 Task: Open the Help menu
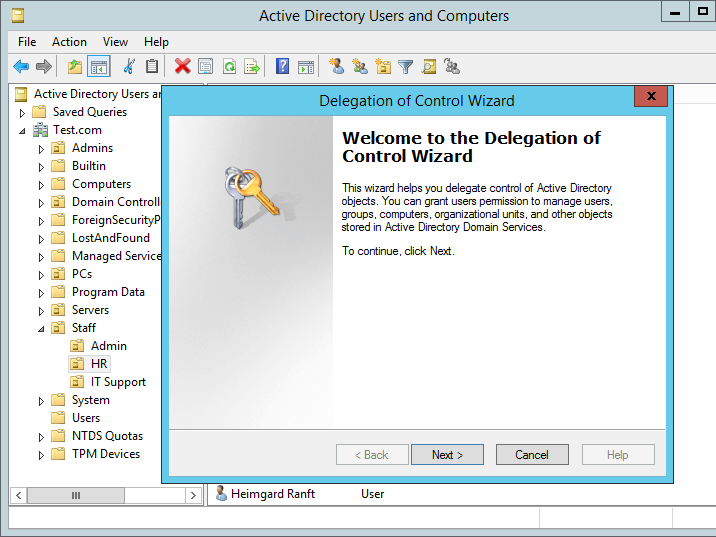[156, 42]
